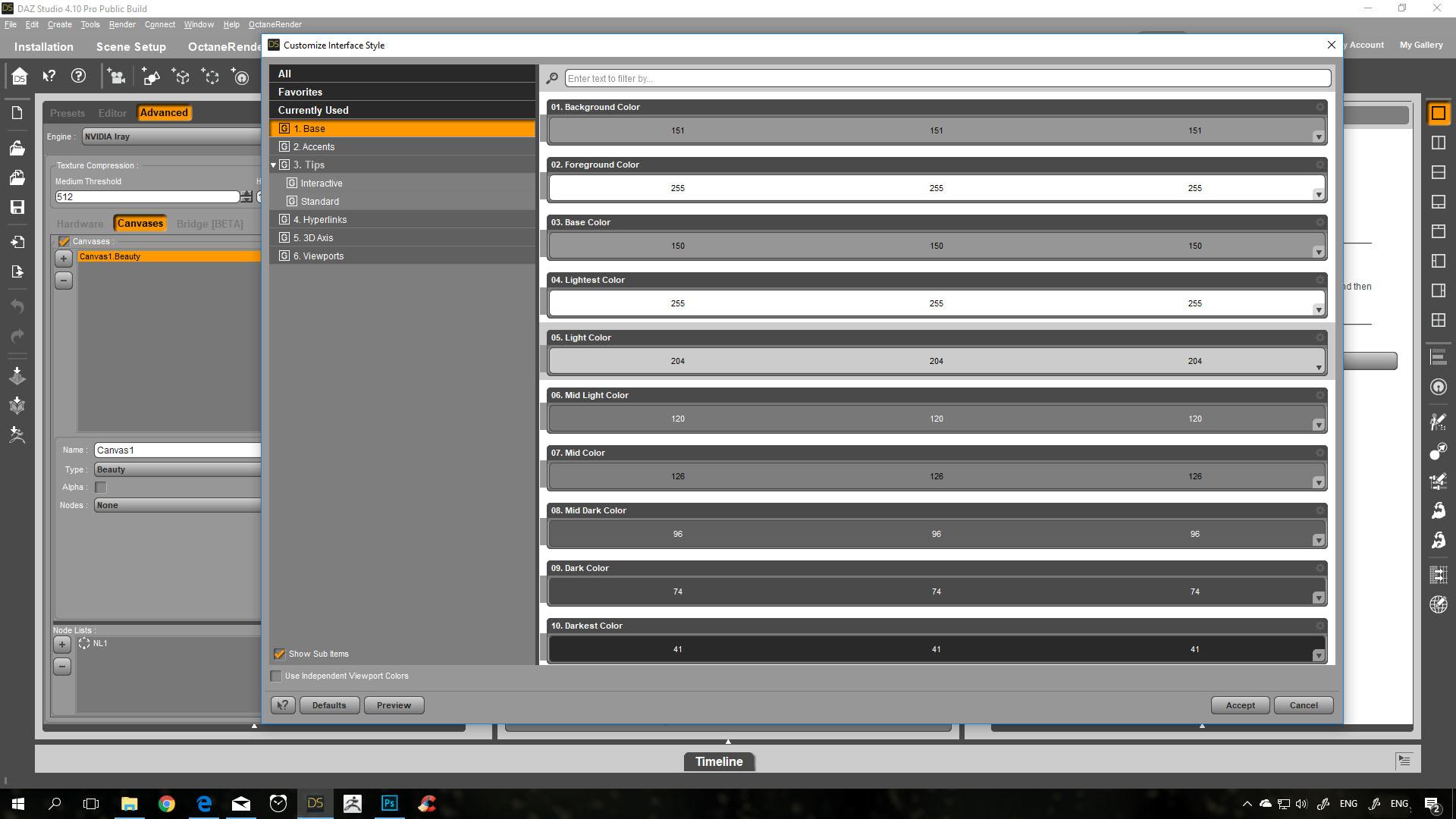Viewport: 1456px width, 819px height.
Task: Open the Render menu
Action: pyautogui.click(x=121, y=24)
